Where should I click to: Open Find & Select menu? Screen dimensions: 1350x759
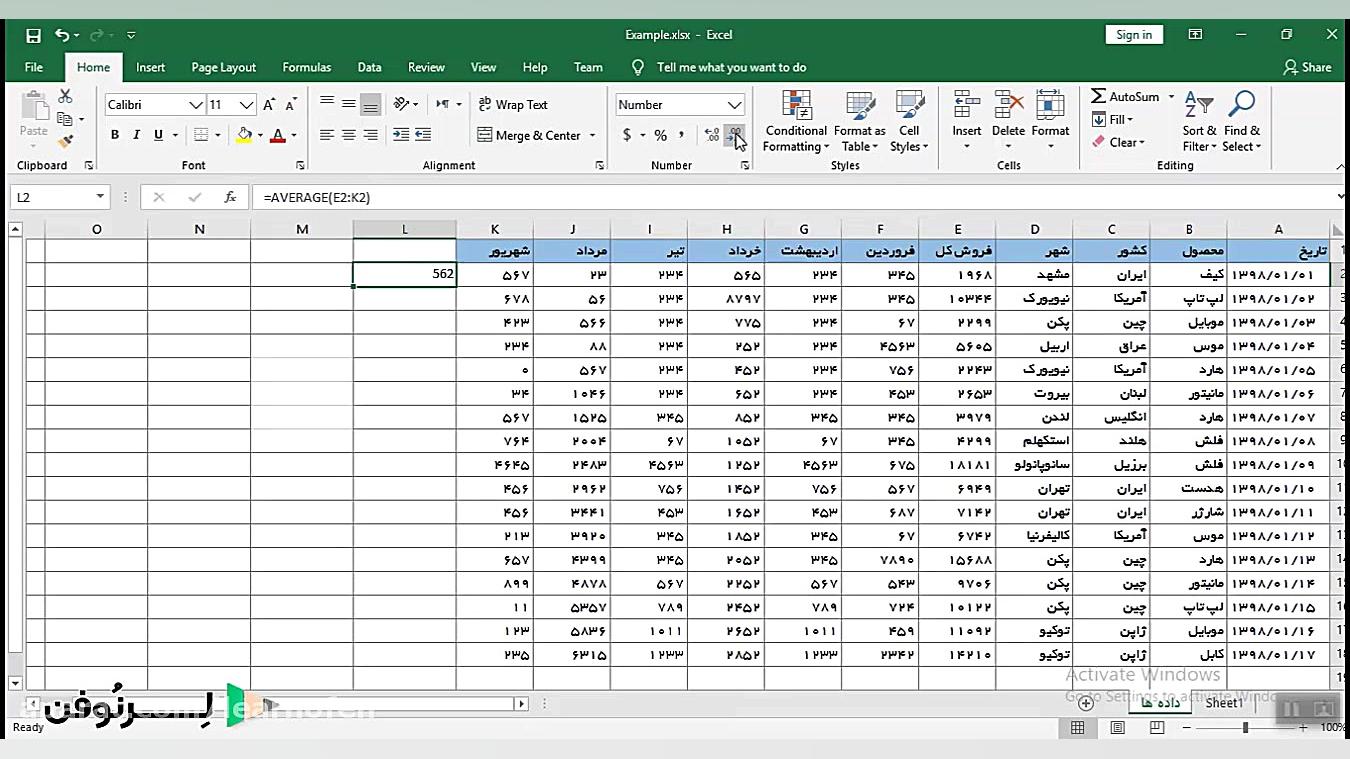pos(1242,121)
